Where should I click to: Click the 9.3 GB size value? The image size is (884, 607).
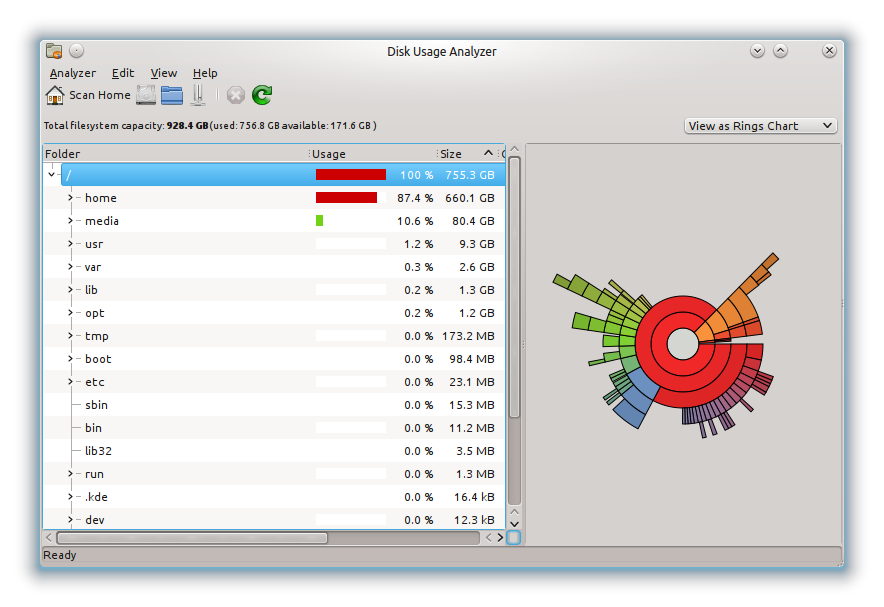[x=477, y=244]
